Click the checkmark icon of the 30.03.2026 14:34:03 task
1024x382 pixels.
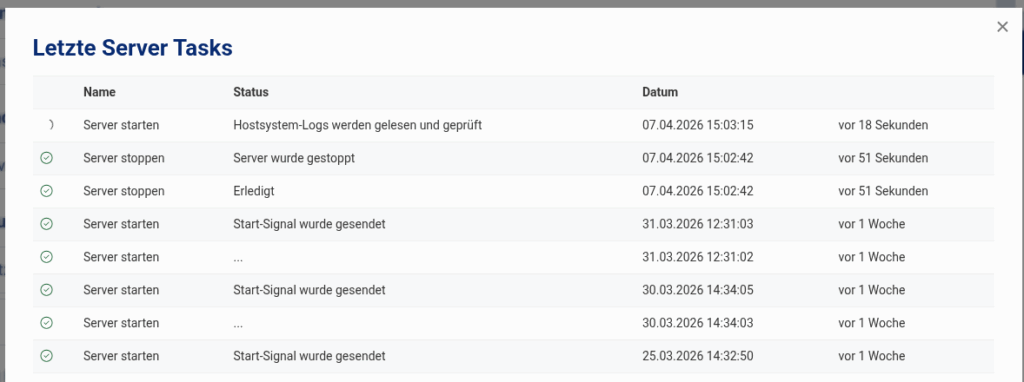click(46, 323)
